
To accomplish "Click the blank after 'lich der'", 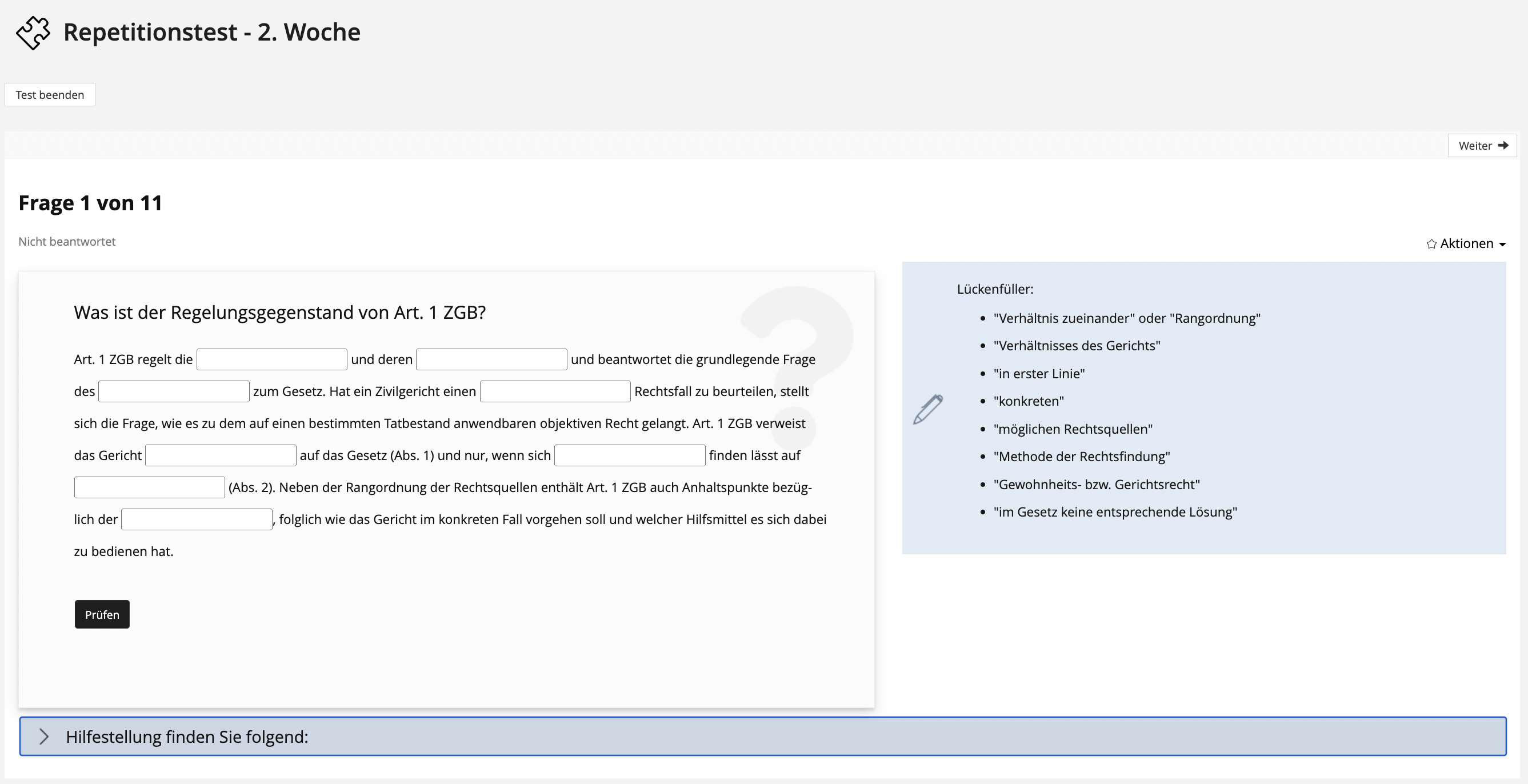I will point(197,519).
